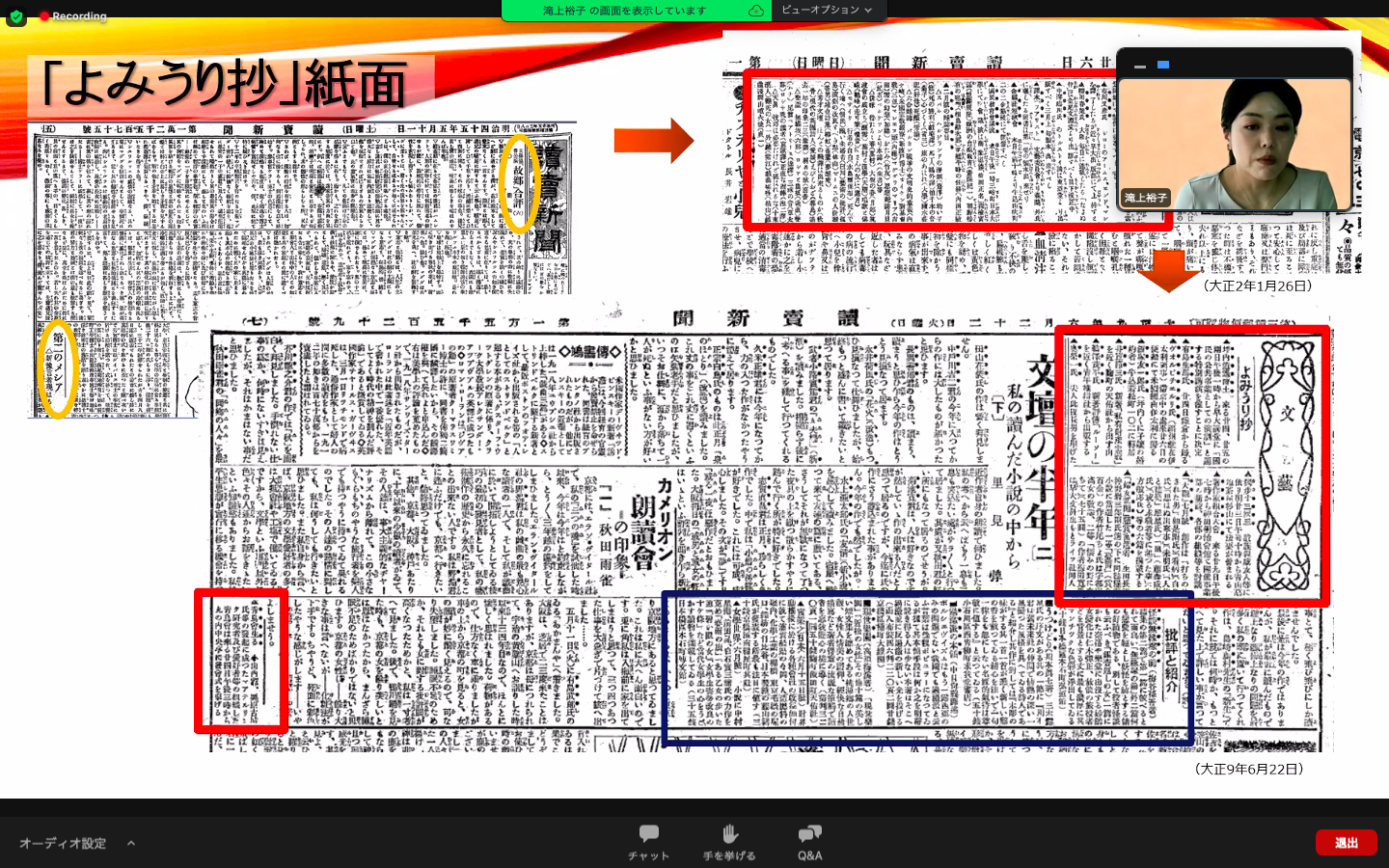The image size is (1389, 868).
Task: Open the green encryption shield info icon
Action: 15,16
